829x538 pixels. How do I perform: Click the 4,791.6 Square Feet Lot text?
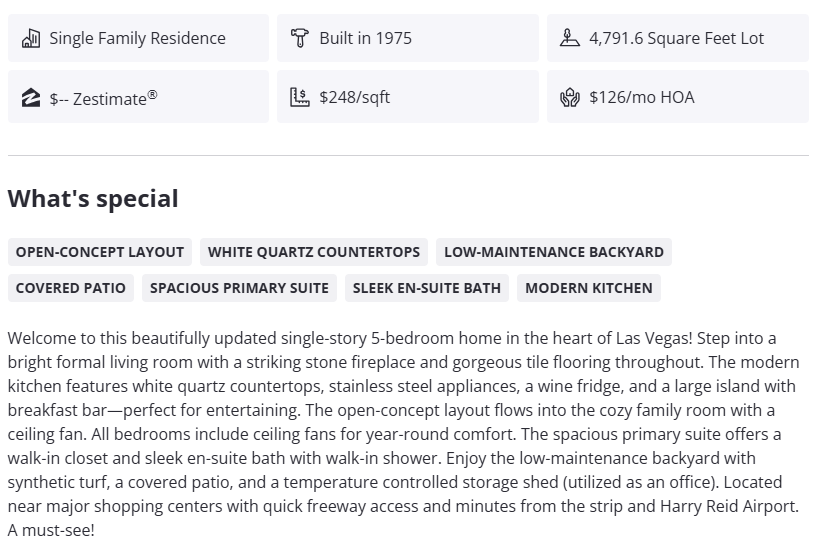pyautogui.click(x=676, y=38)
